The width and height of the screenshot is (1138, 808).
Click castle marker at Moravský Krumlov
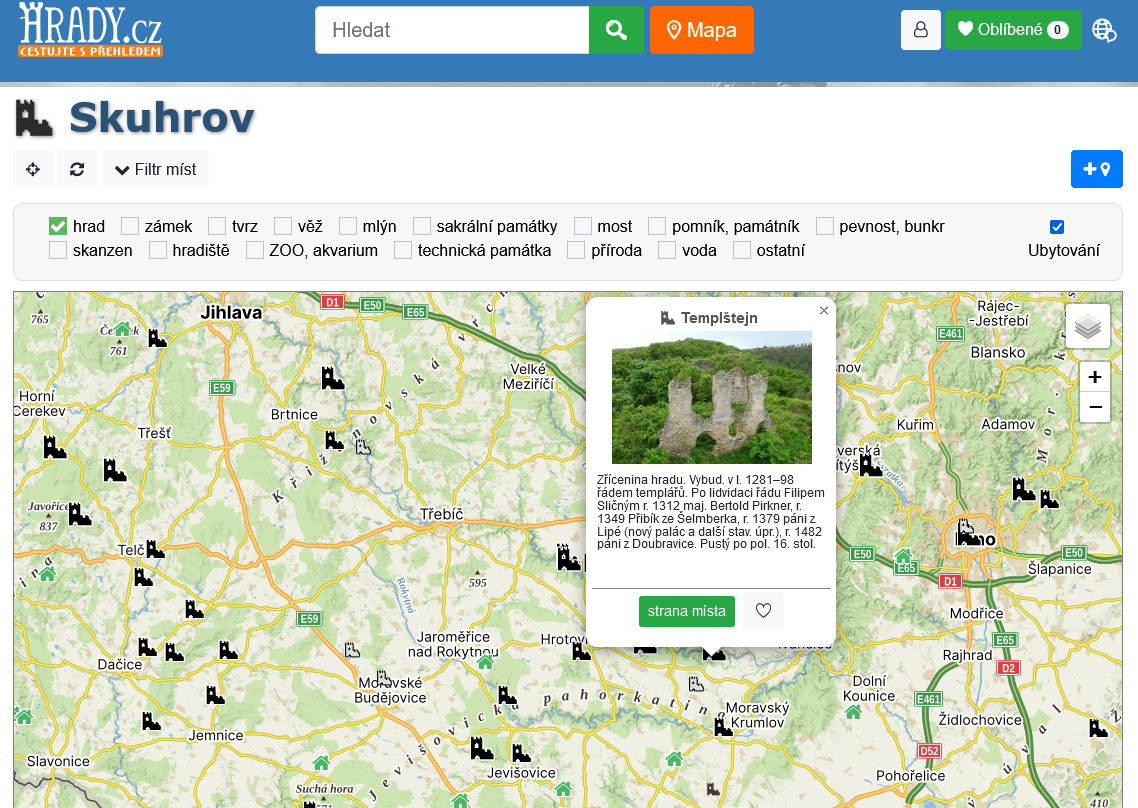[x=723, y=726]
